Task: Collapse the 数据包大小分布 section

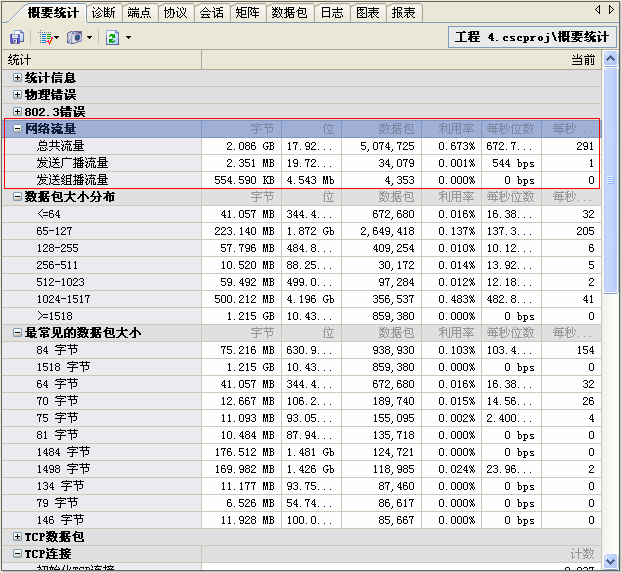Action: tap(17, 196)
